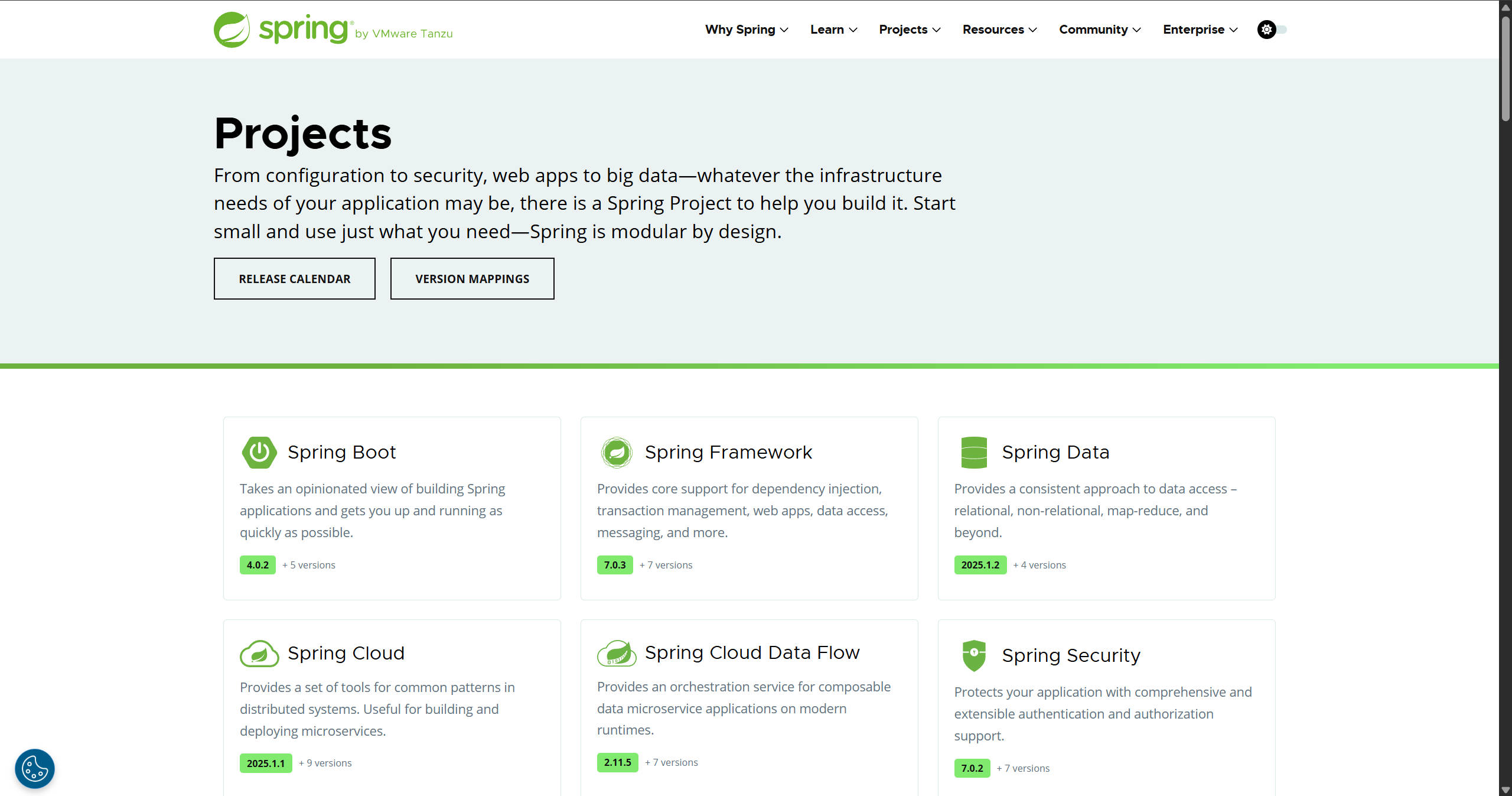Open the cookie preferences icon
This screenshot has width=1512, height=796.
[x=35, y=769]
